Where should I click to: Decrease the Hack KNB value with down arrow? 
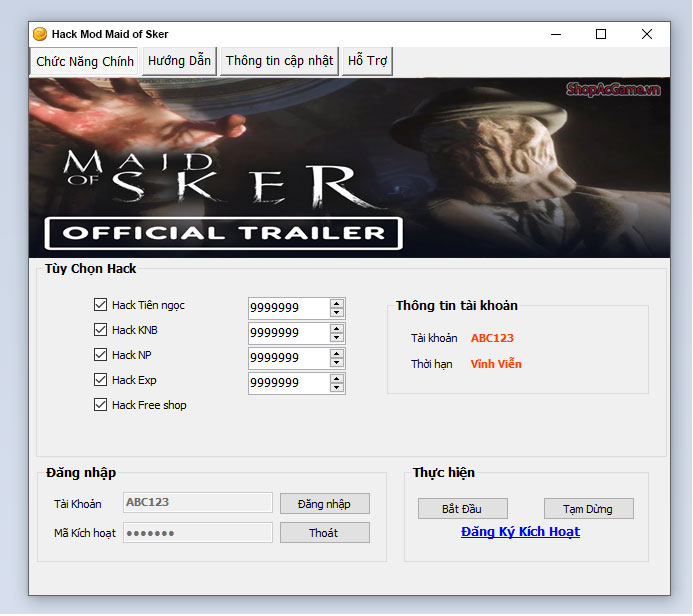[x=337, y=338]
